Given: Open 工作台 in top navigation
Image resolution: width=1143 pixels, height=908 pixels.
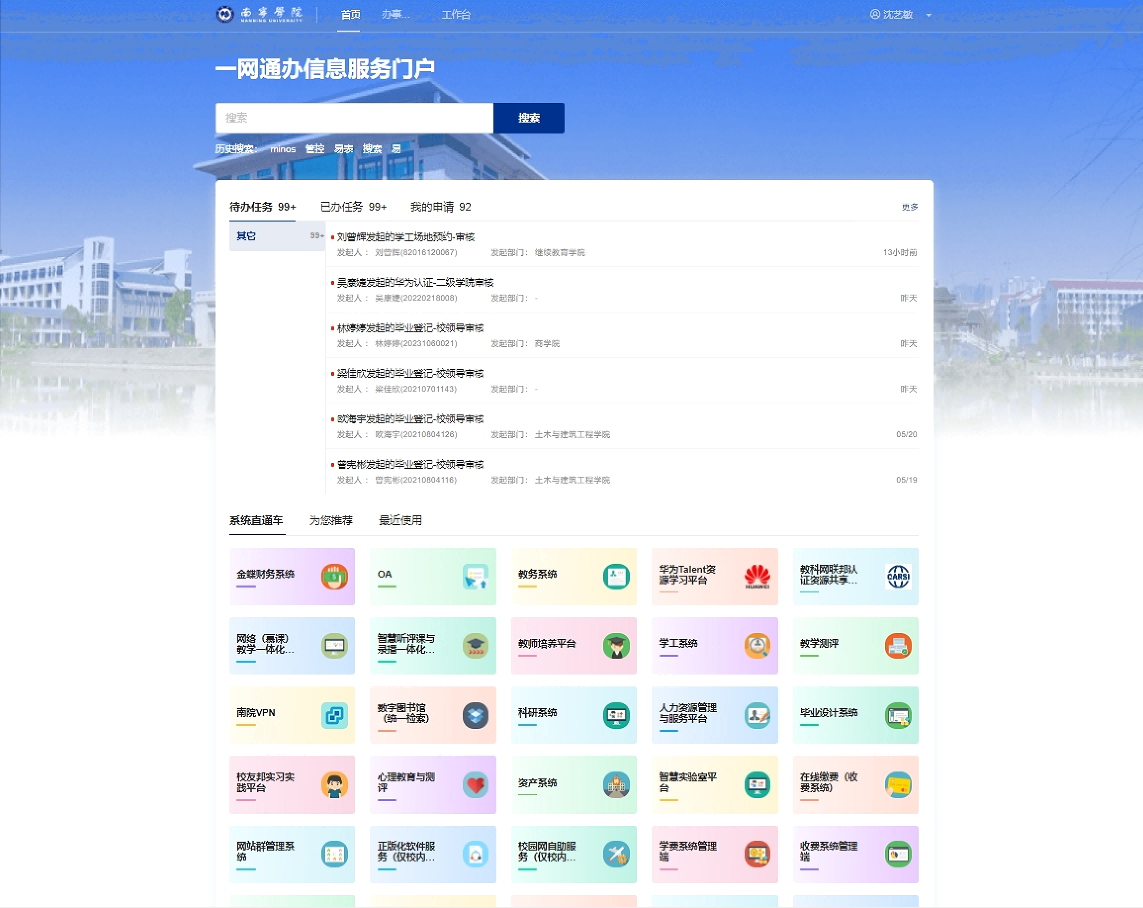Looking at the screenshot, I should [456, 15].
